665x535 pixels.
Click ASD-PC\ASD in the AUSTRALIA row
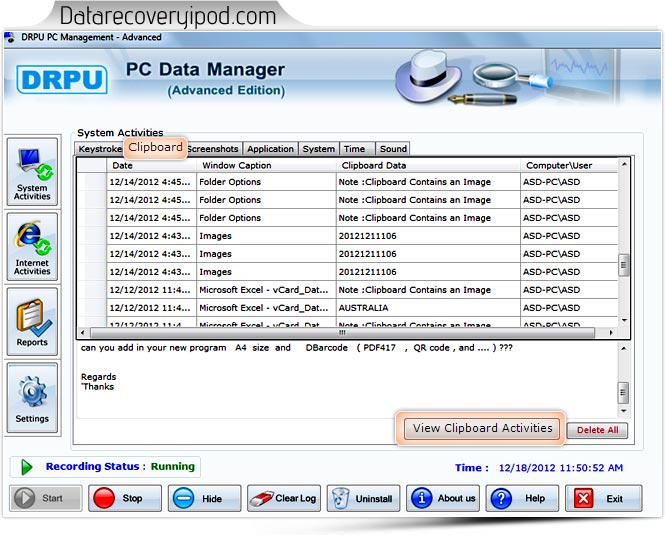click(x=551, y=308)
